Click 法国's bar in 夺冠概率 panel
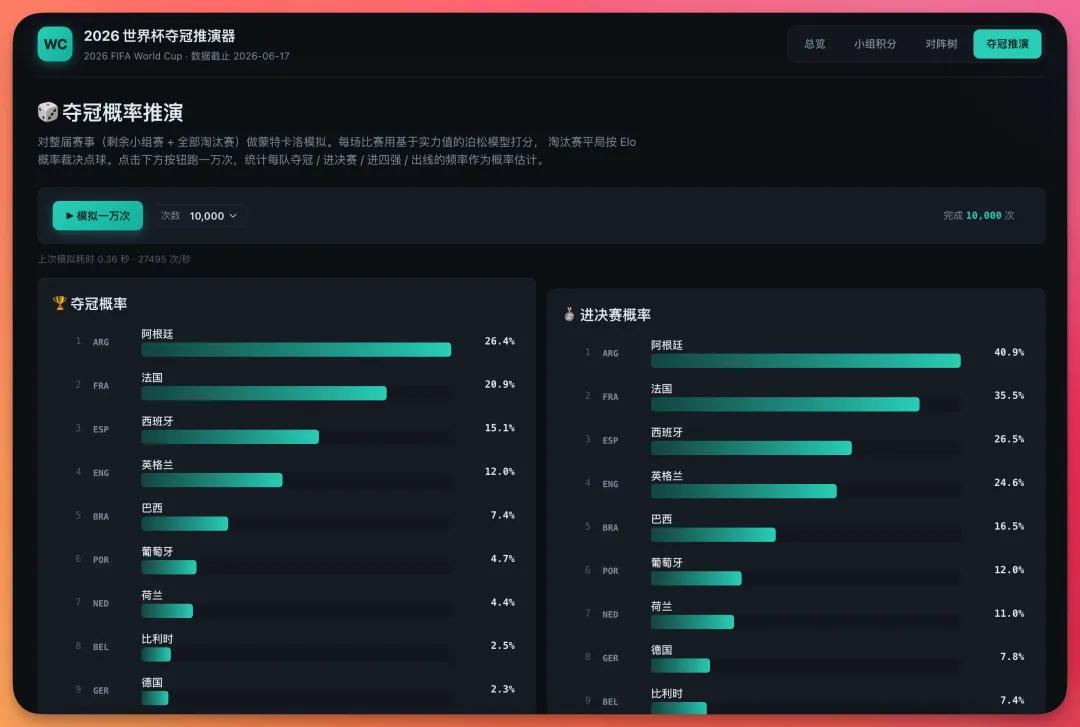 (264, 393)
